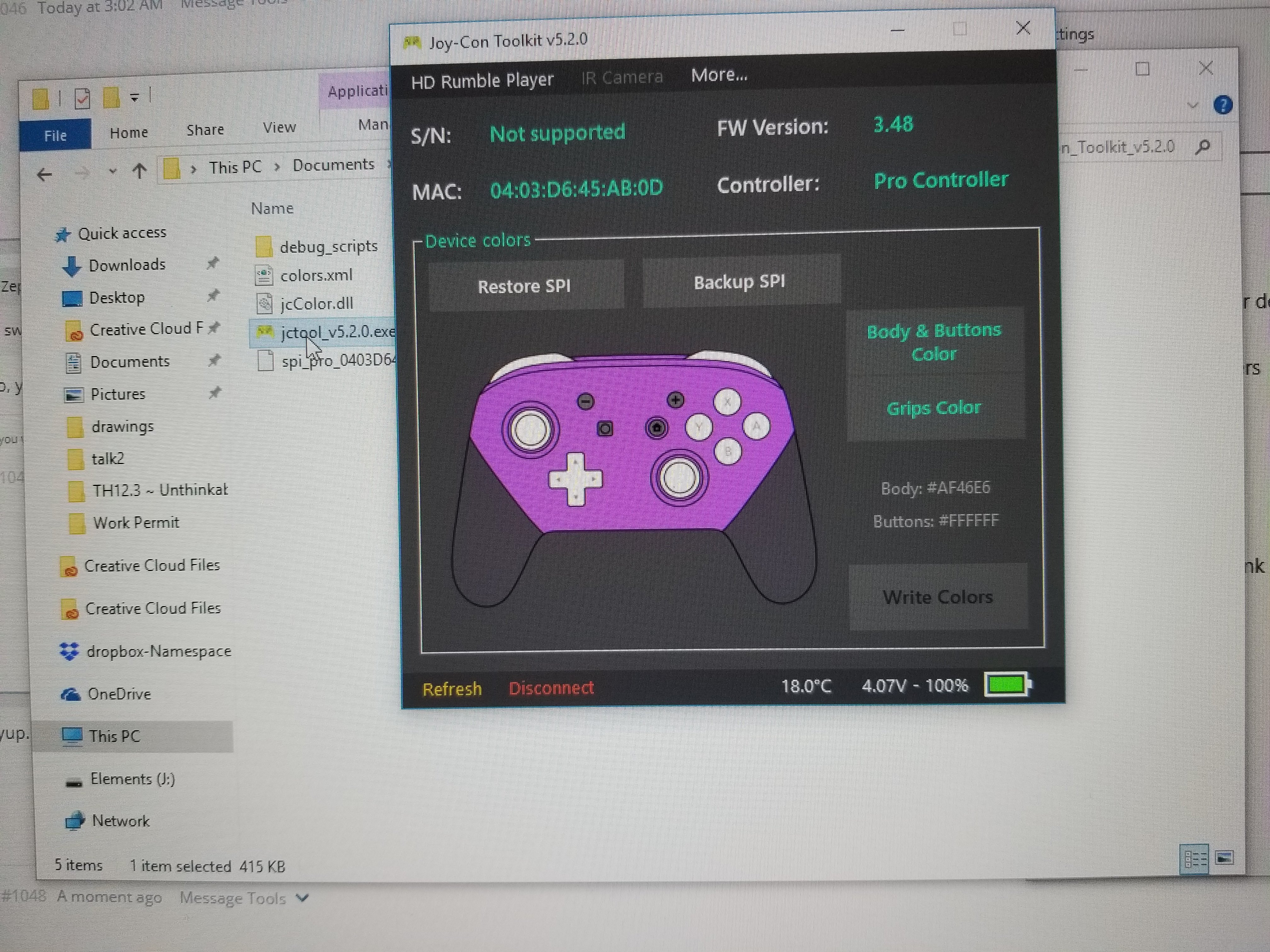Open Downloads in the navigation pane

click(114, 265)
